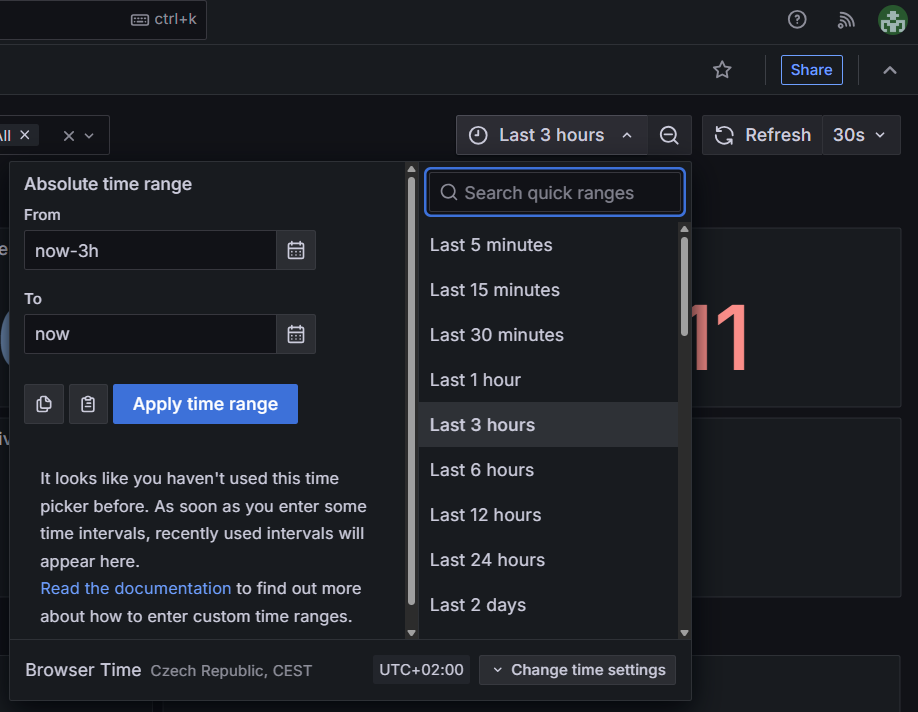918x712 pixels.
Task: Open the user profile avatar
Action: pos(891,19)
